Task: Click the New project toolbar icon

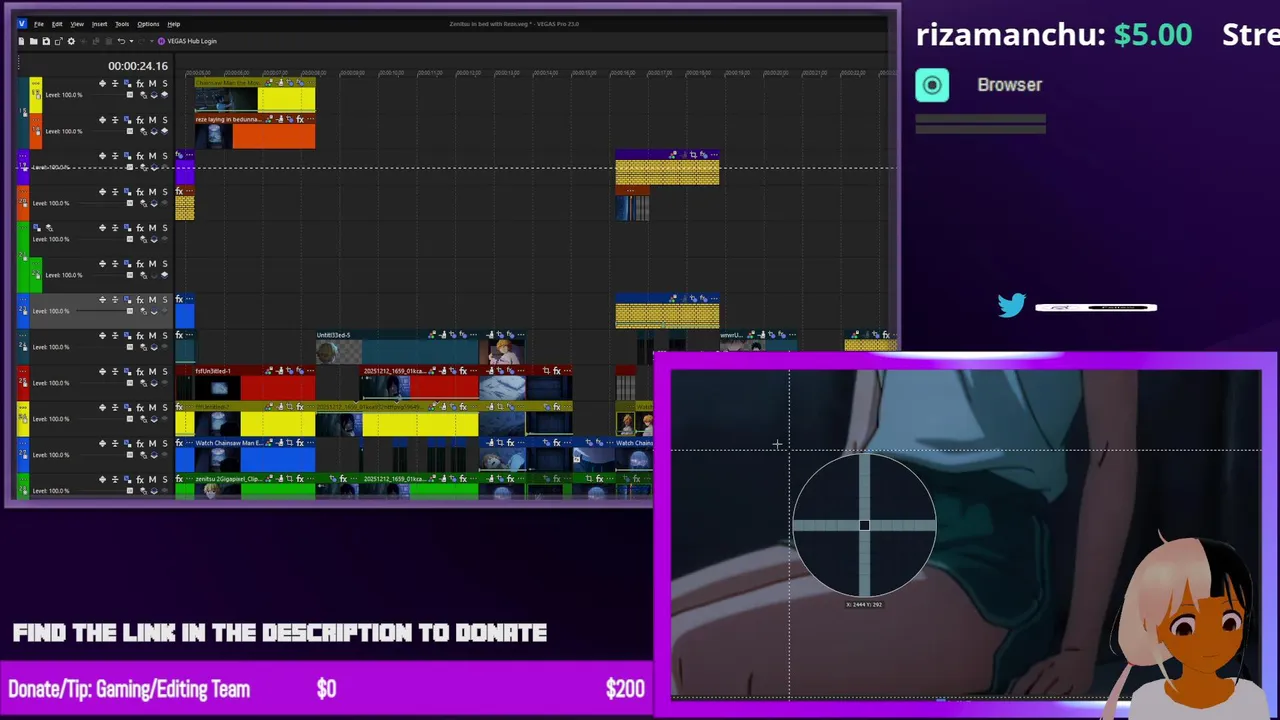Action: [x=21, y=41]
